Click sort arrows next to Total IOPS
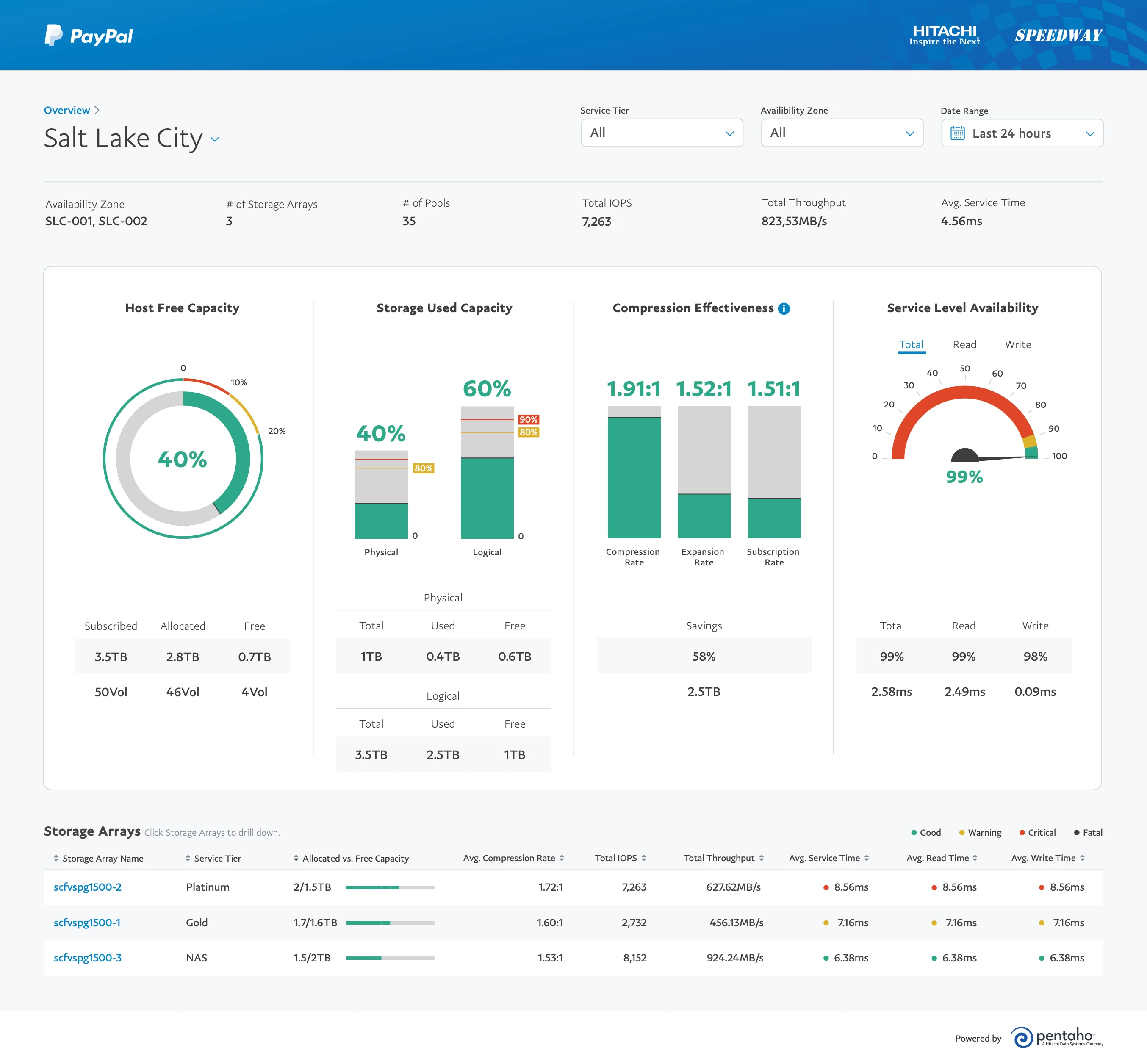Image resolution: width=1147 pixels, height=1064 pixels. point(644,858)
